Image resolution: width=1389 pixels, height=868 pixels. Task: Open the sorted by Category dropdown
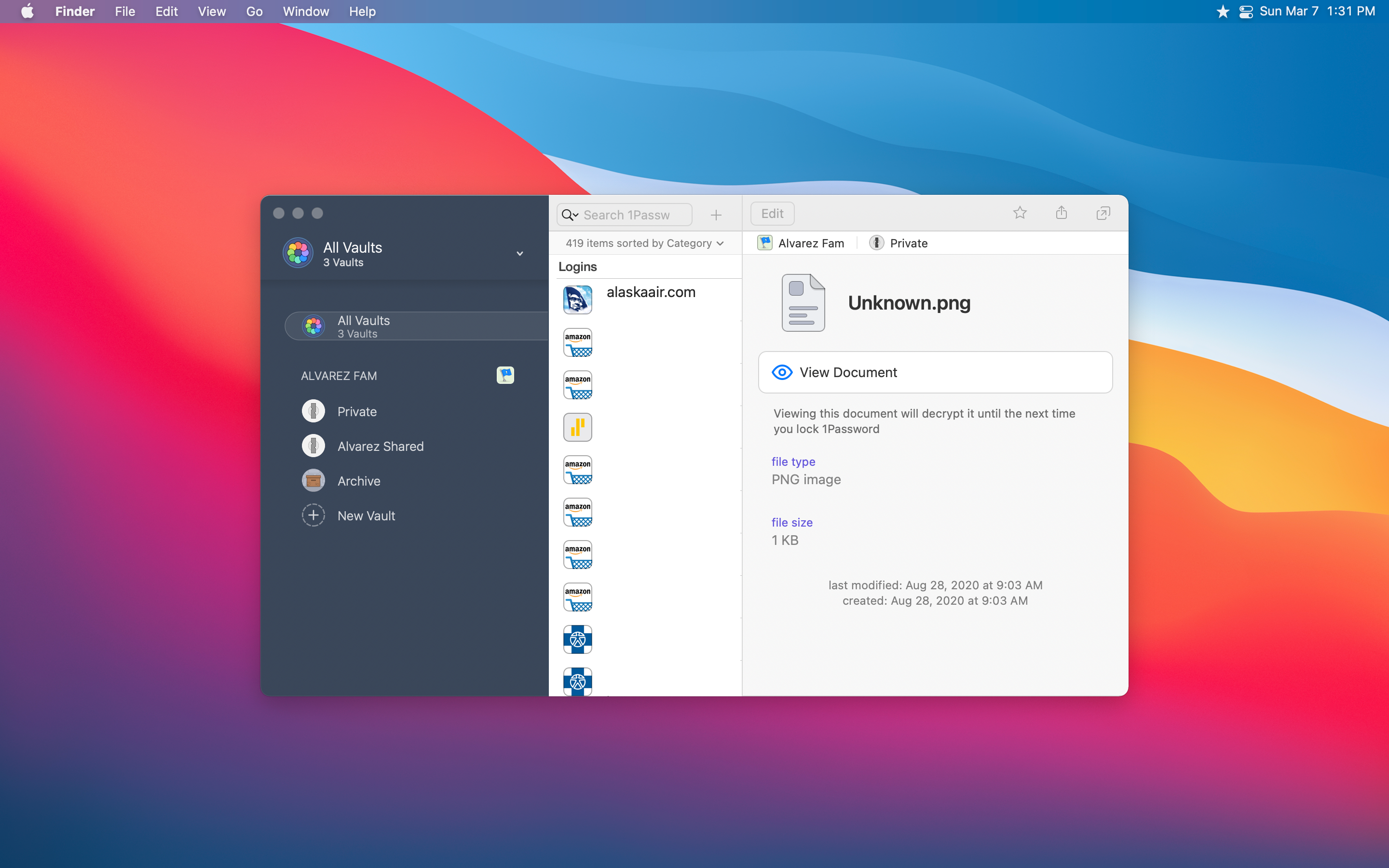(644, 244)
